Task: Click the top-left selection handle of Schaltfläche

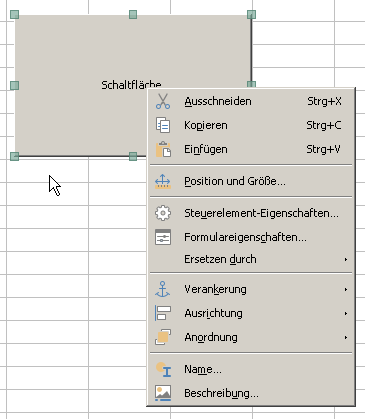Action: 14,14
